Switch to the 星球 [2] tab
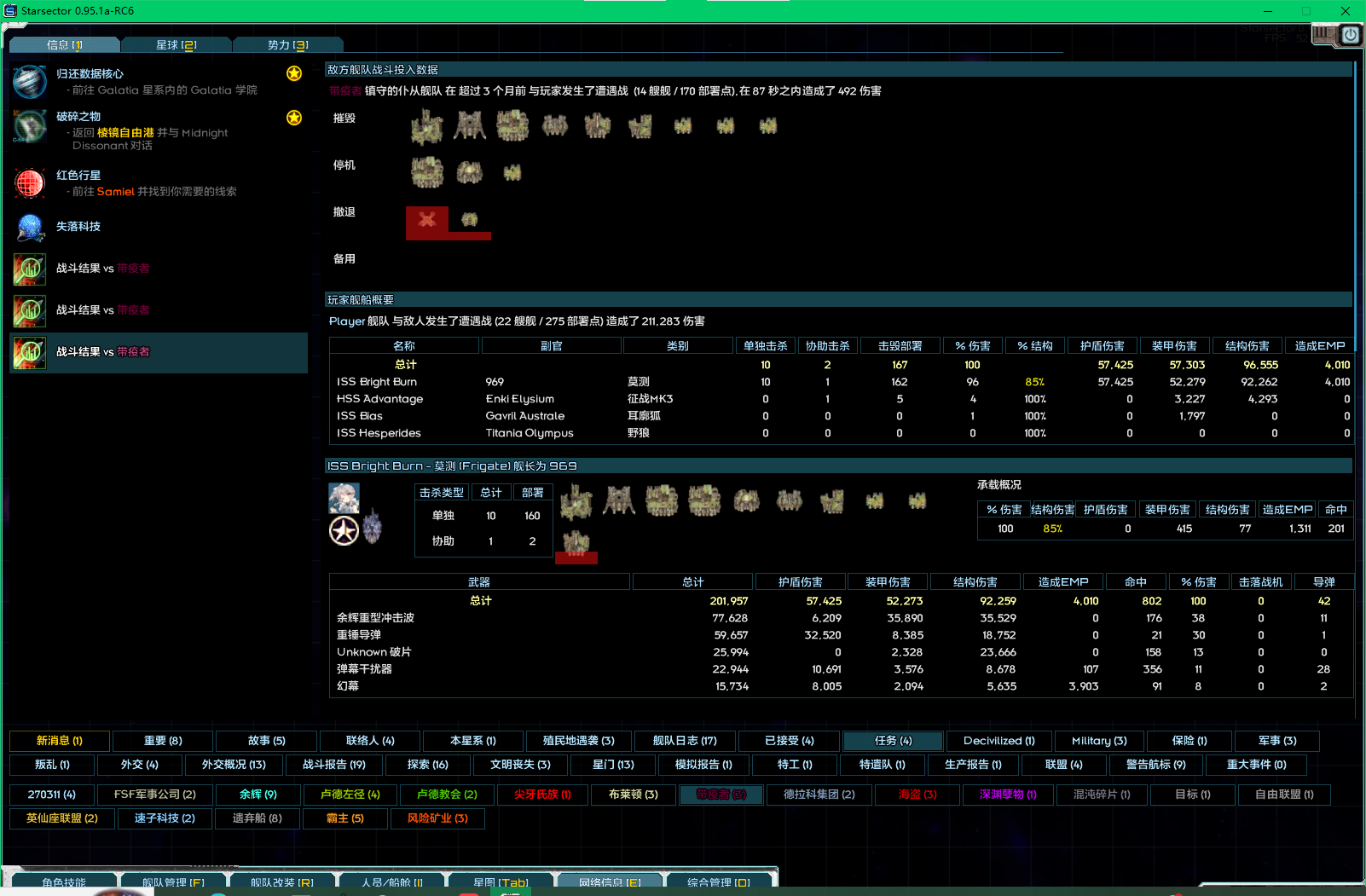This screenshot has width=1366, height=896. point(176,45)
